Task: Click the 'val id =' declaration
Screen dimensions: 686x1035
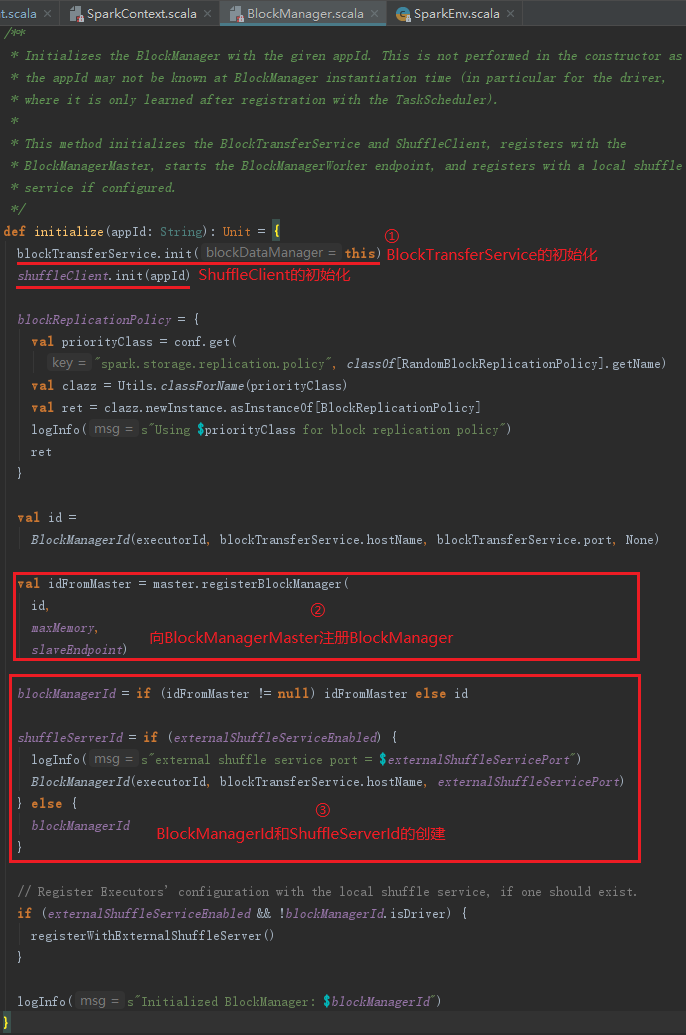Action: [x=47, y=518]
